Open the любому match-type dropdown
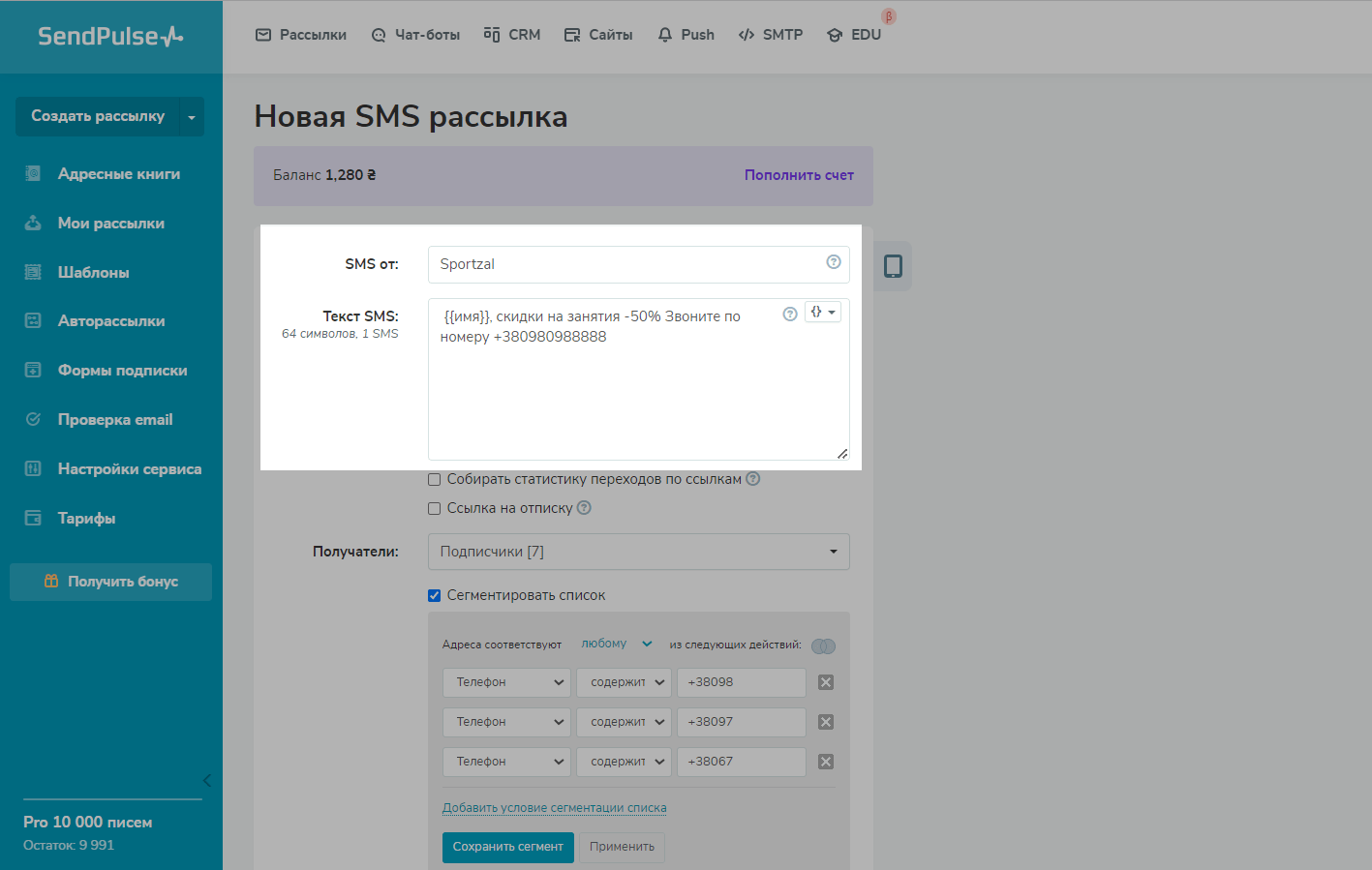This screenshot has height=870, width=1372. 616,644
